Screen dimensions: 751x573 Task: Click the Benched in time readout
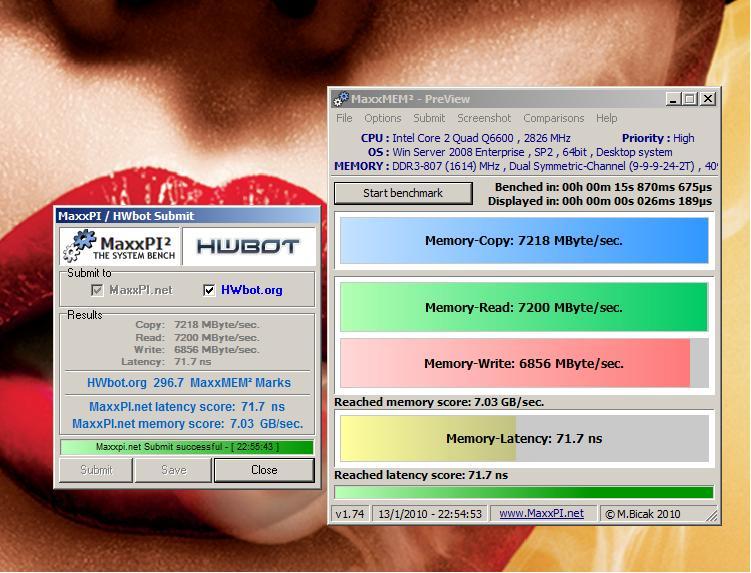pyautogui.click(x=603, y=187)
